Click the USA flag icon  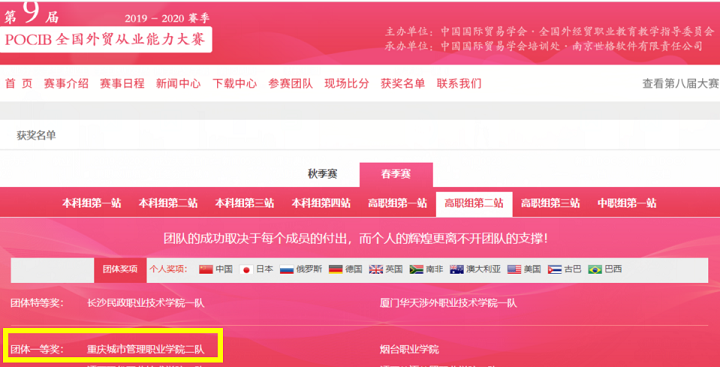pos(514,270)
